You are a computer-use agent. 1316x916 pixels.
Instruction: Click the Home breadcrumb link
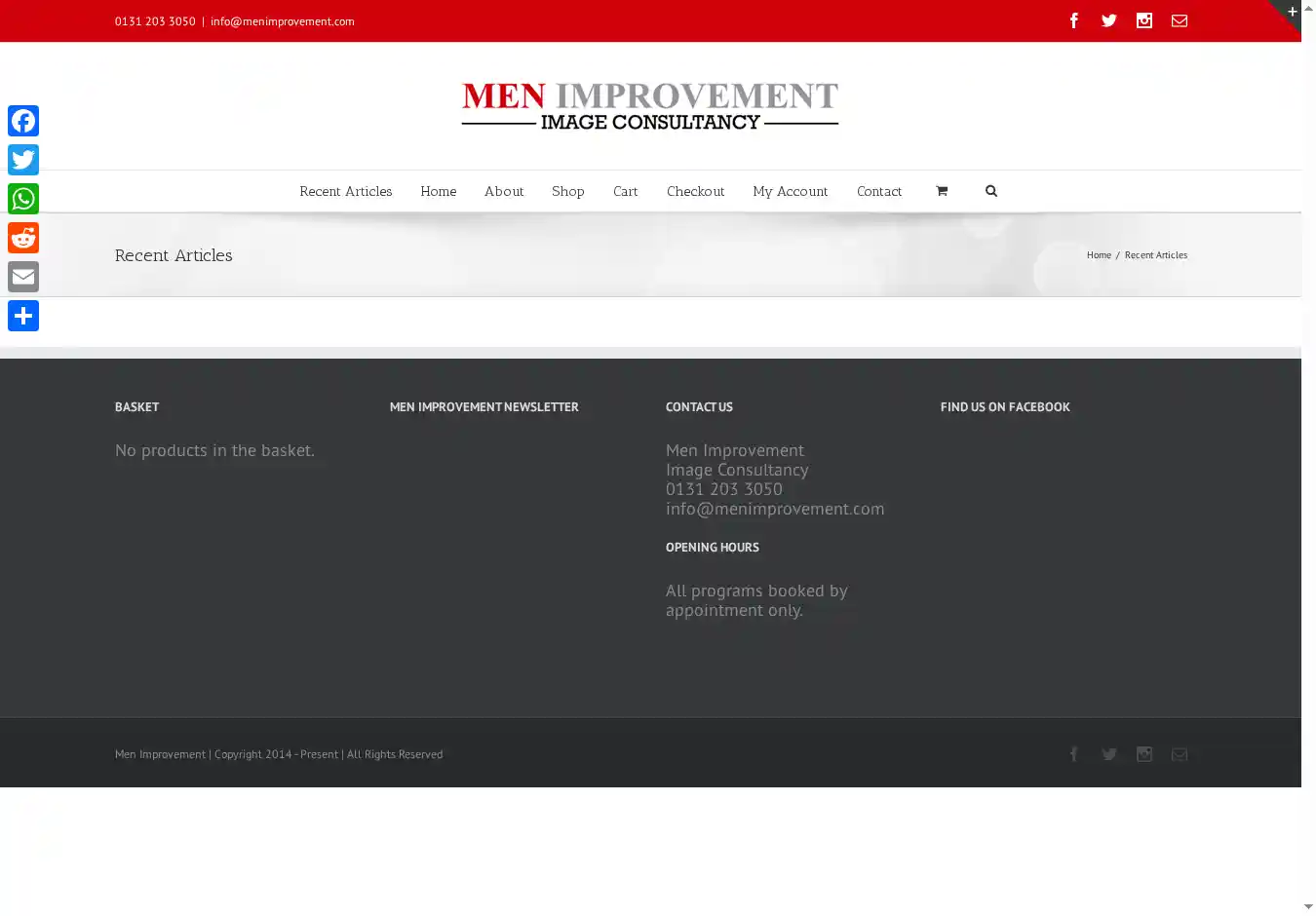pyautogui.click(x=1099, y=255)
